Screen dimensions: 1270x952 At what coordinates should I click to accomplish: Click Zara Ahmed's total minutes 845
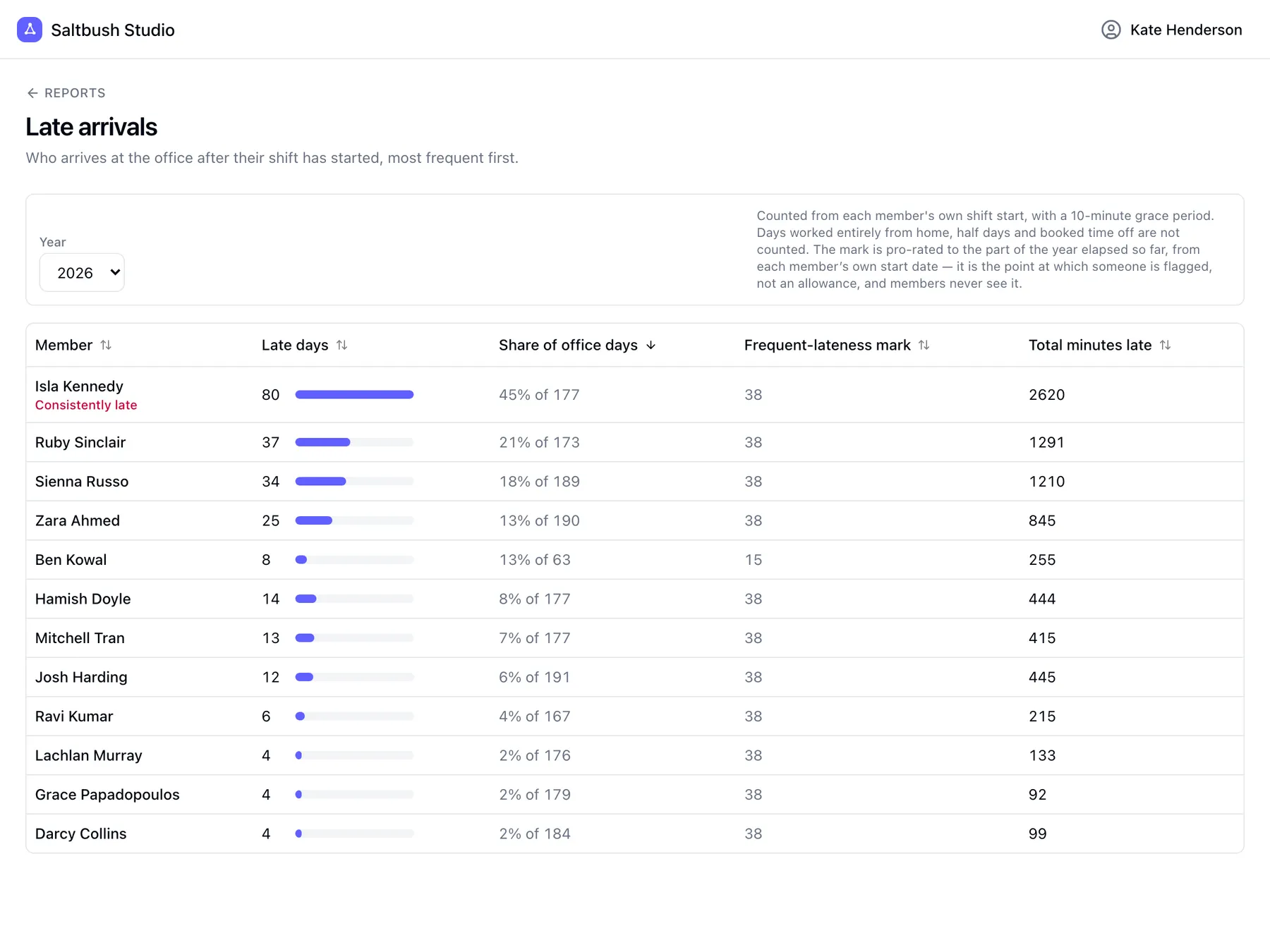tap(1042, 520)
